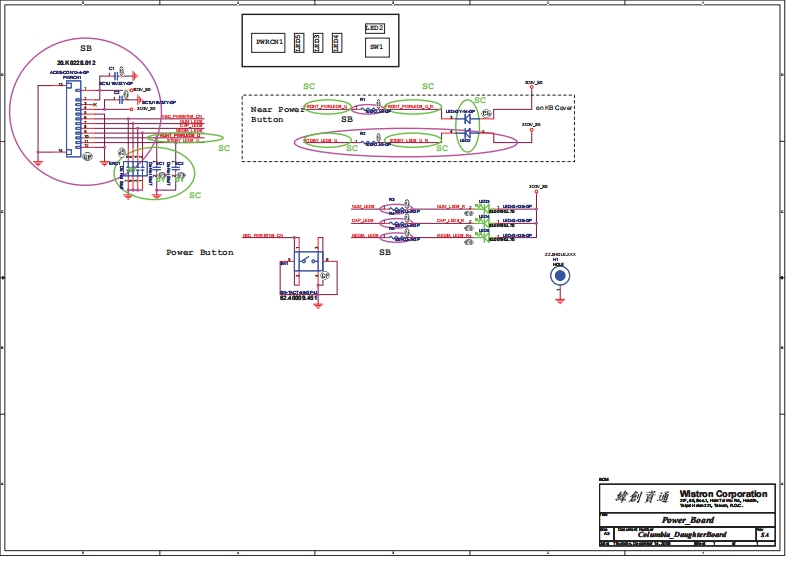The width and height of the screenshot is (793, 561).
Task: Select the 'on KB Cover' annotation
Action: pos(556,107)
